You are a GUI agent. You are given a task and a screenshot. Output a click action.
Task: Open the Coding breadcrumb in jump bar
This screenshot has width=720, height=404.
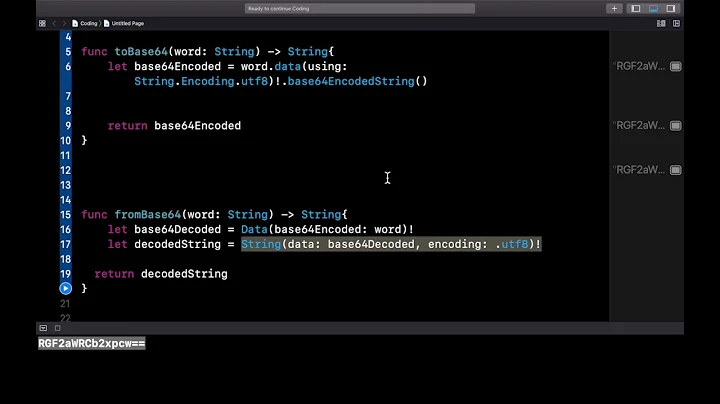coord(85,23)
